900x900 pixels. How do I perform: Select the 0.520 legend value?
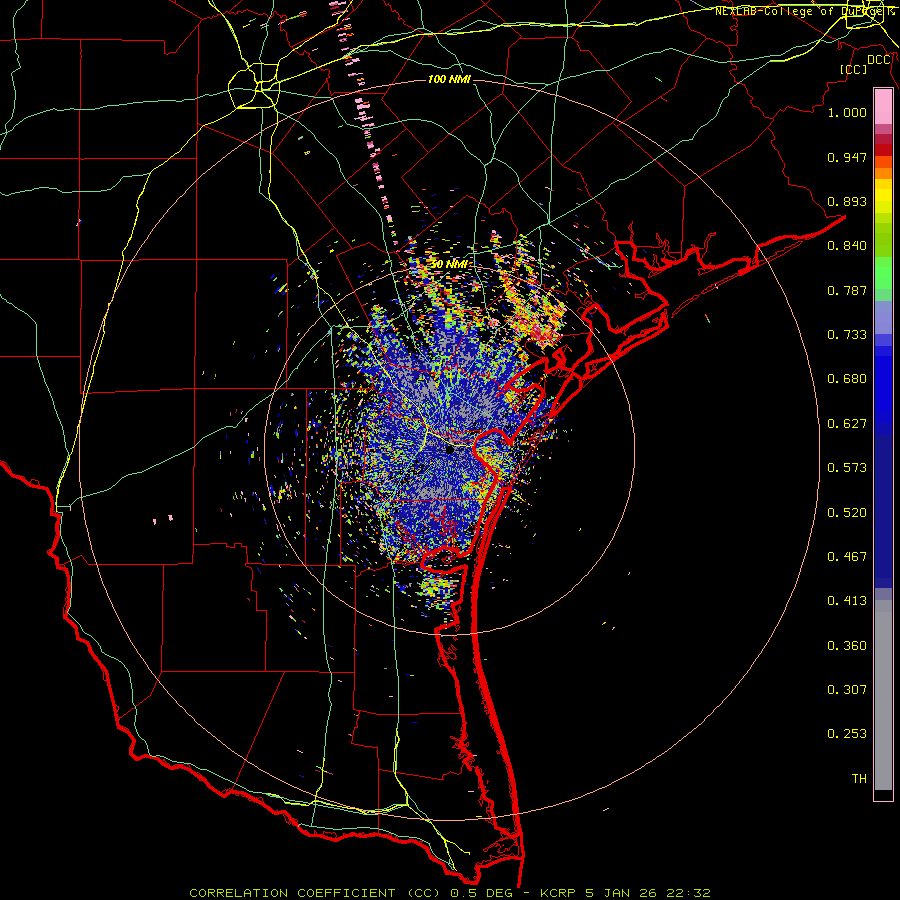tap(847, 513)
